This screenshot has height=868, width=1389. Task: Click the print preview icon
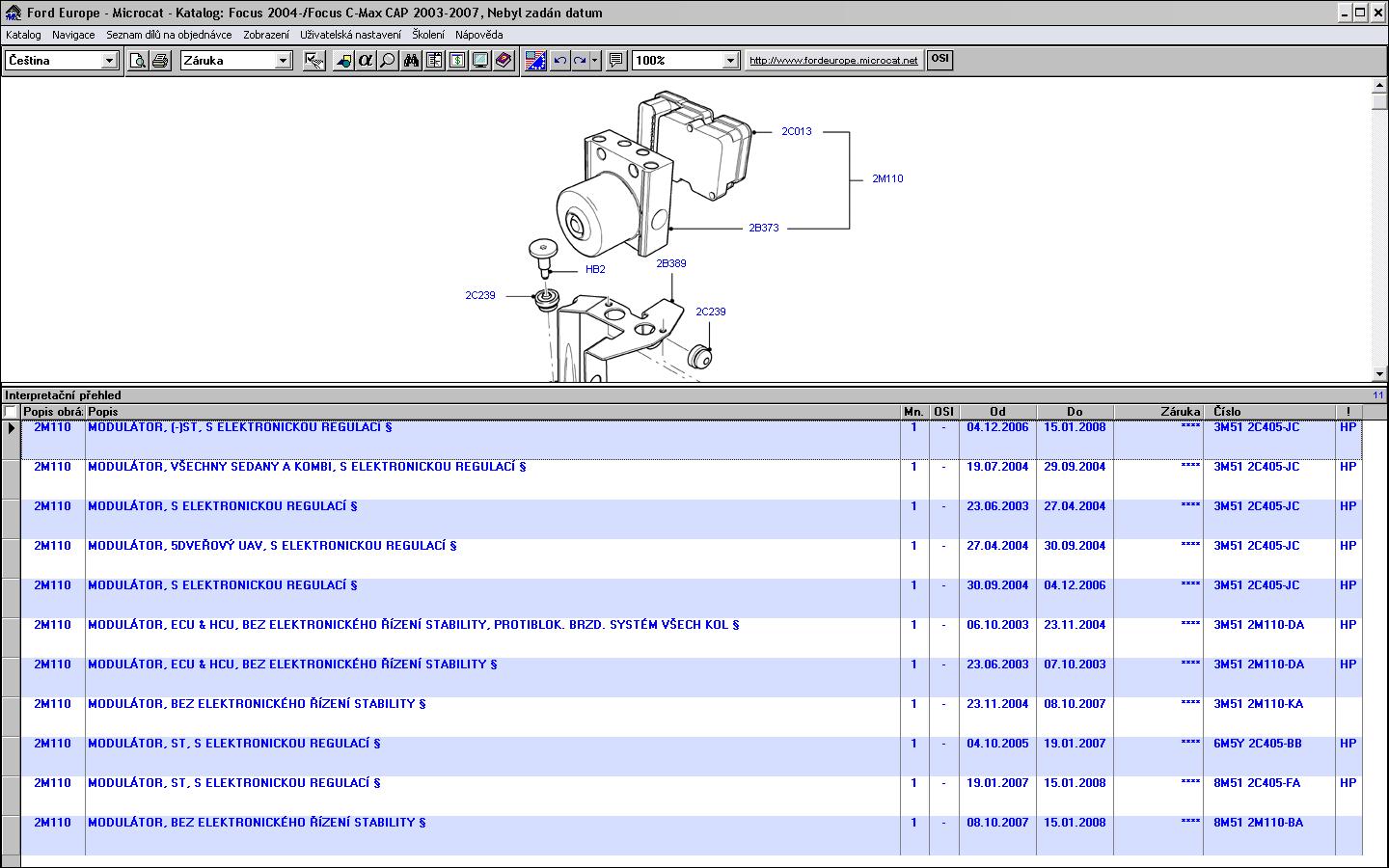[x=138, y=61]
